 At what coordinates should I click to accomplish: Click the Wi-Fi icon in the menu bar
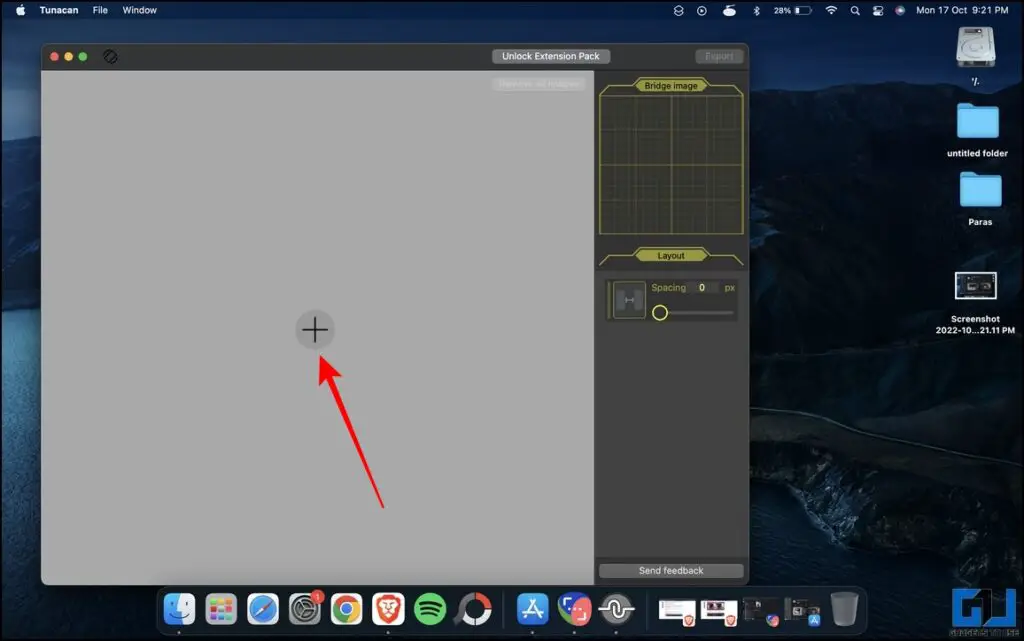(831, 10)
